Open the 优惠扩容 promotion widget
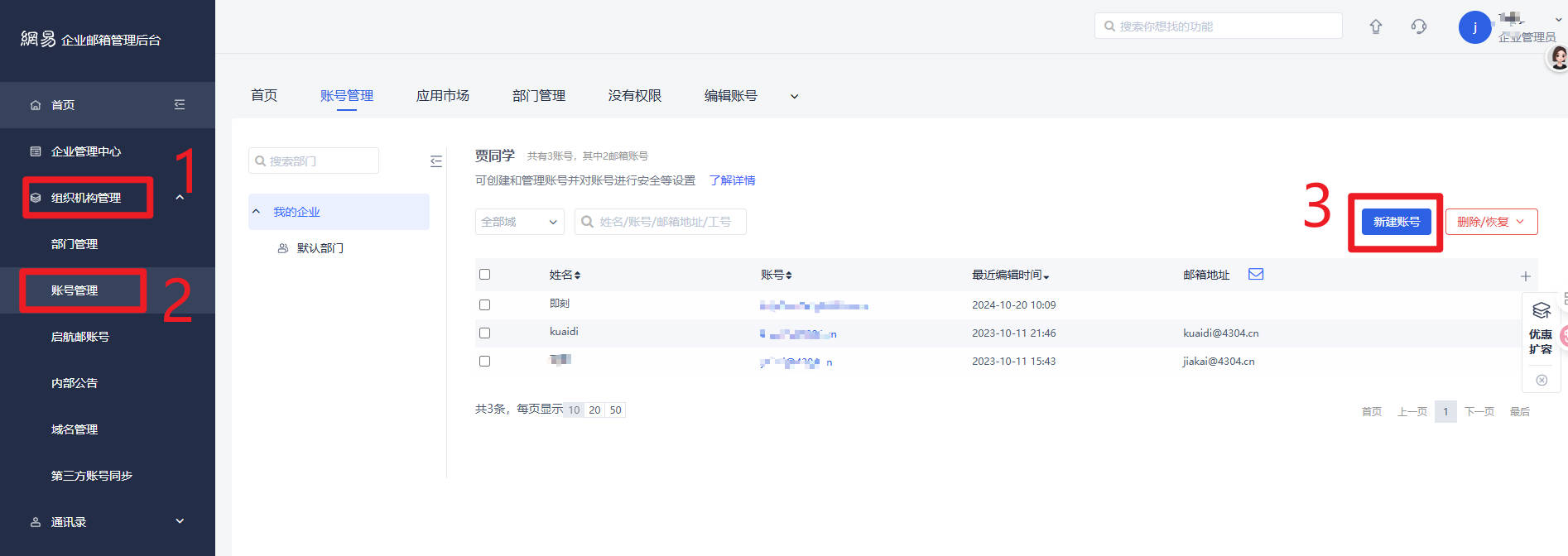Viewport: 1568px width, 556px height. tap(1541, 328)
